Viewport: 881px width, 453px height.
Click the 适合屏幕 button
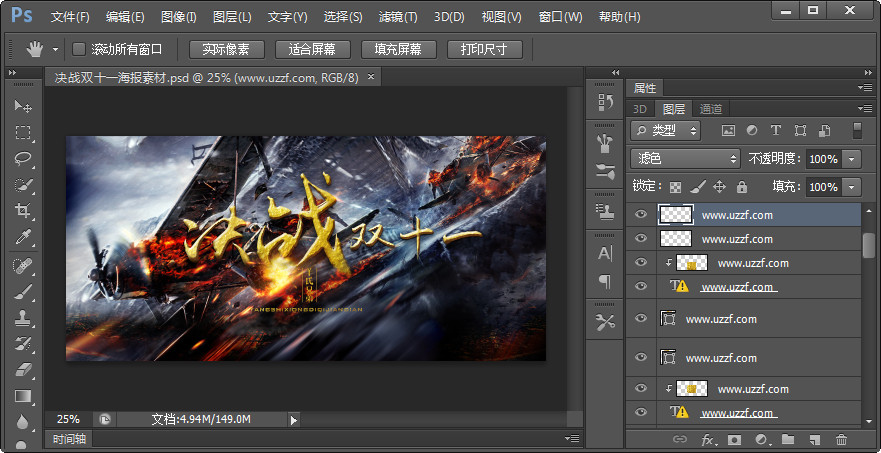click(x=312, y=49)
